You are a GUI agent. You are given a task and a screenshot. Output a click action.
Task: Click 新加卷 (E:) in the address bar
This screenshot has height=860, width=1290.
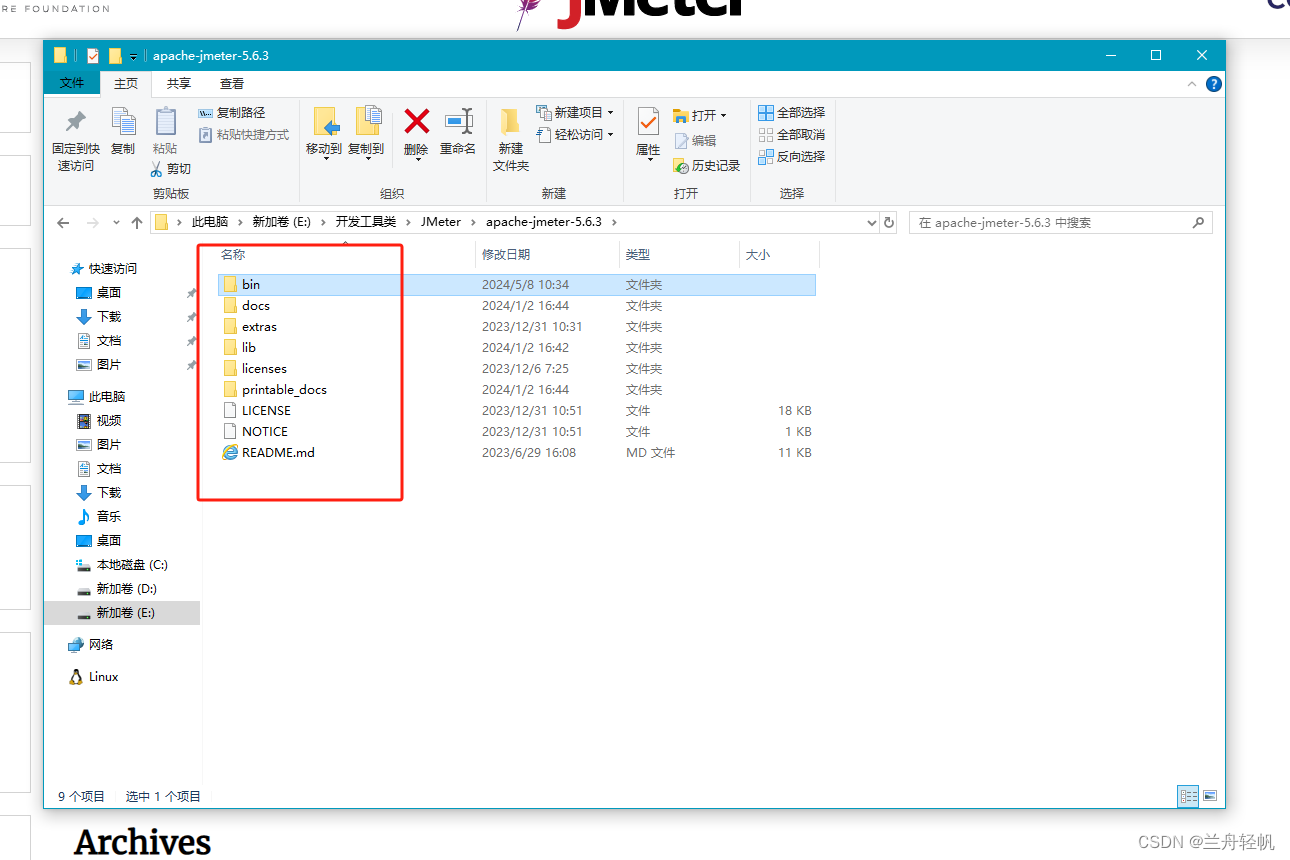pos(282,222)
